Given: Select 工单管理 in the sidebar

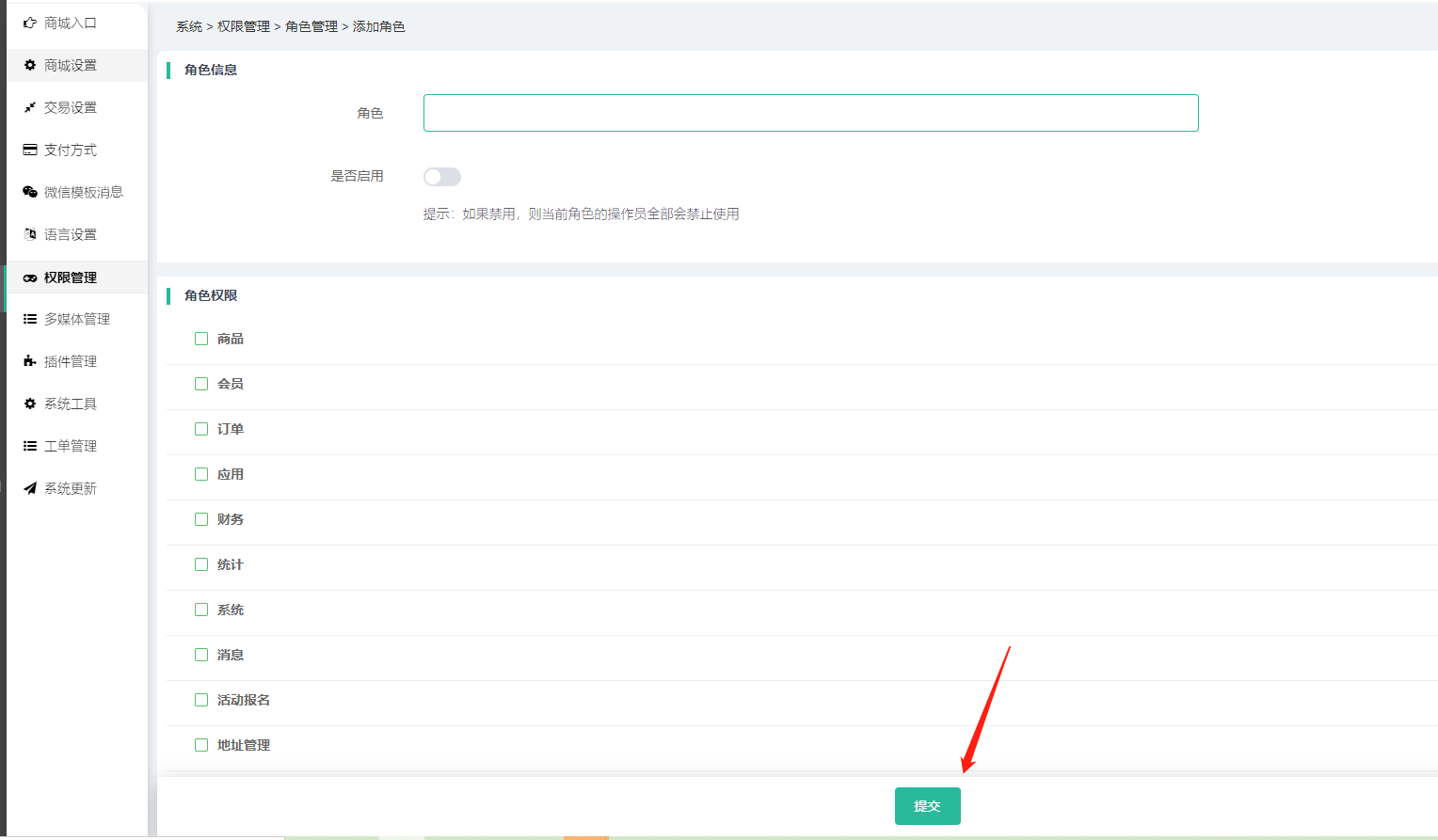Looking at the screenshot, I should click(77, 446).
